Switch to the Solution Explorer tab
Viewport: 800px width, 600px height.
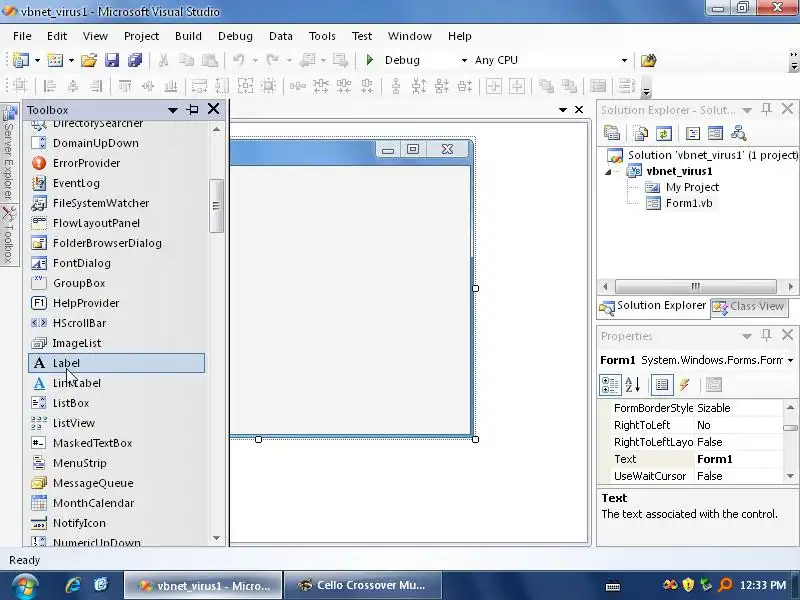(x=654, y=306)
